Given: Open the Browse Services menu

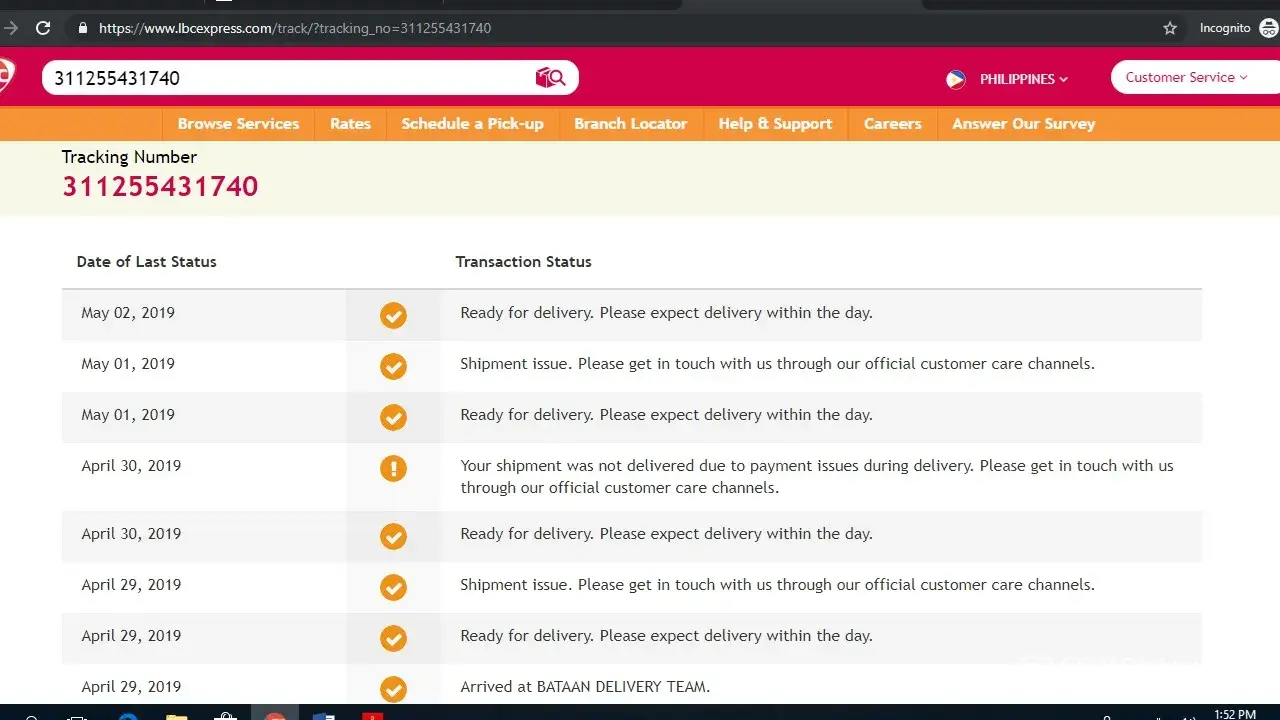Looking at the screenshot, I should pos(238,124).
